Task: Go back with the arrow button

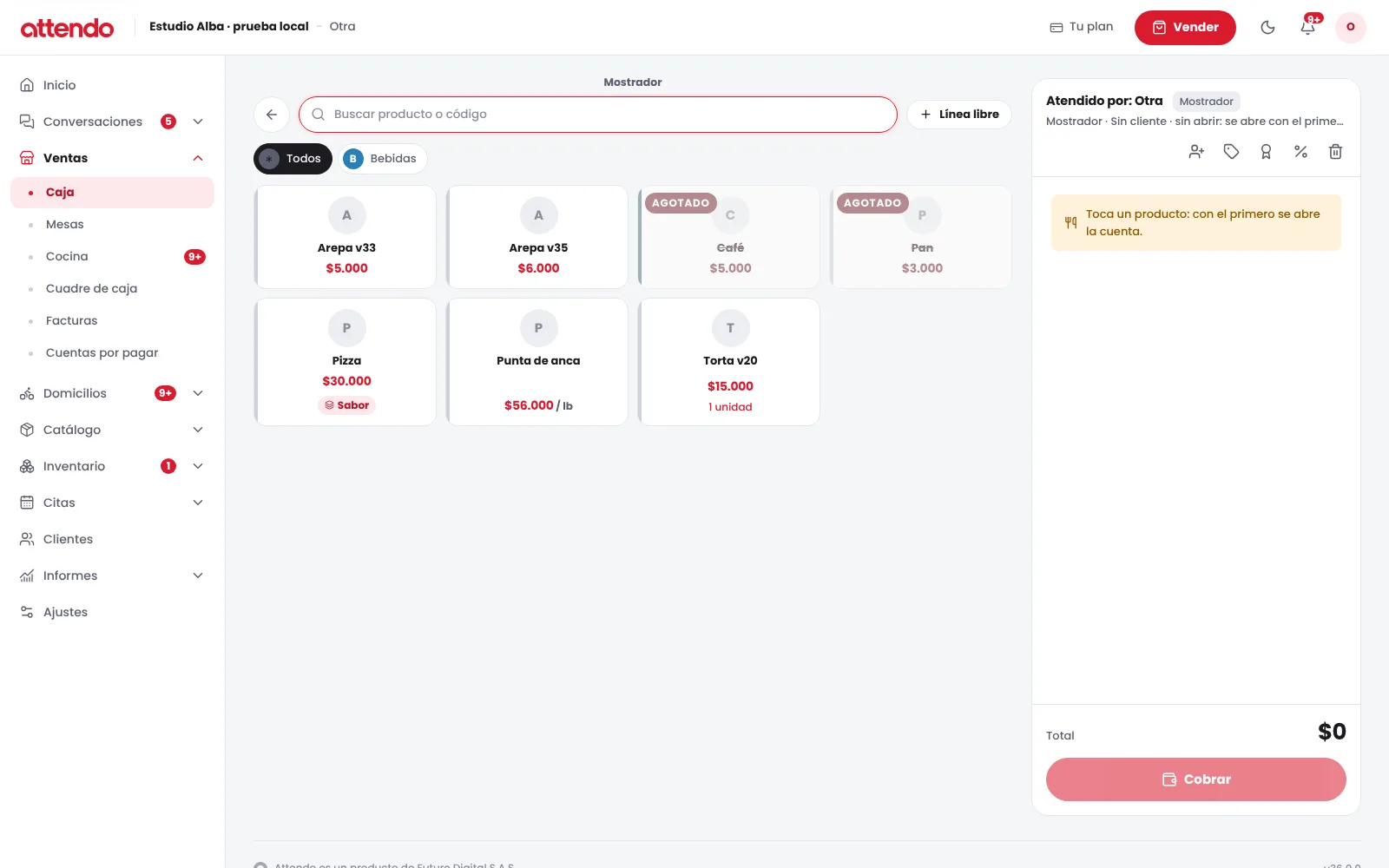Action: point(272,115)
